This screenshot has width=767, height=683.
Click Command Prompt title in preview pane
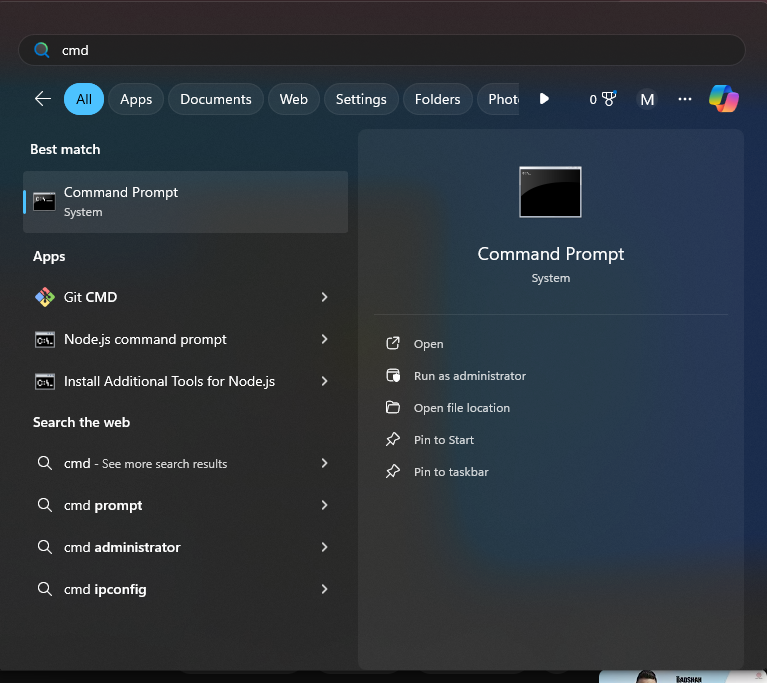coord(551,254)
